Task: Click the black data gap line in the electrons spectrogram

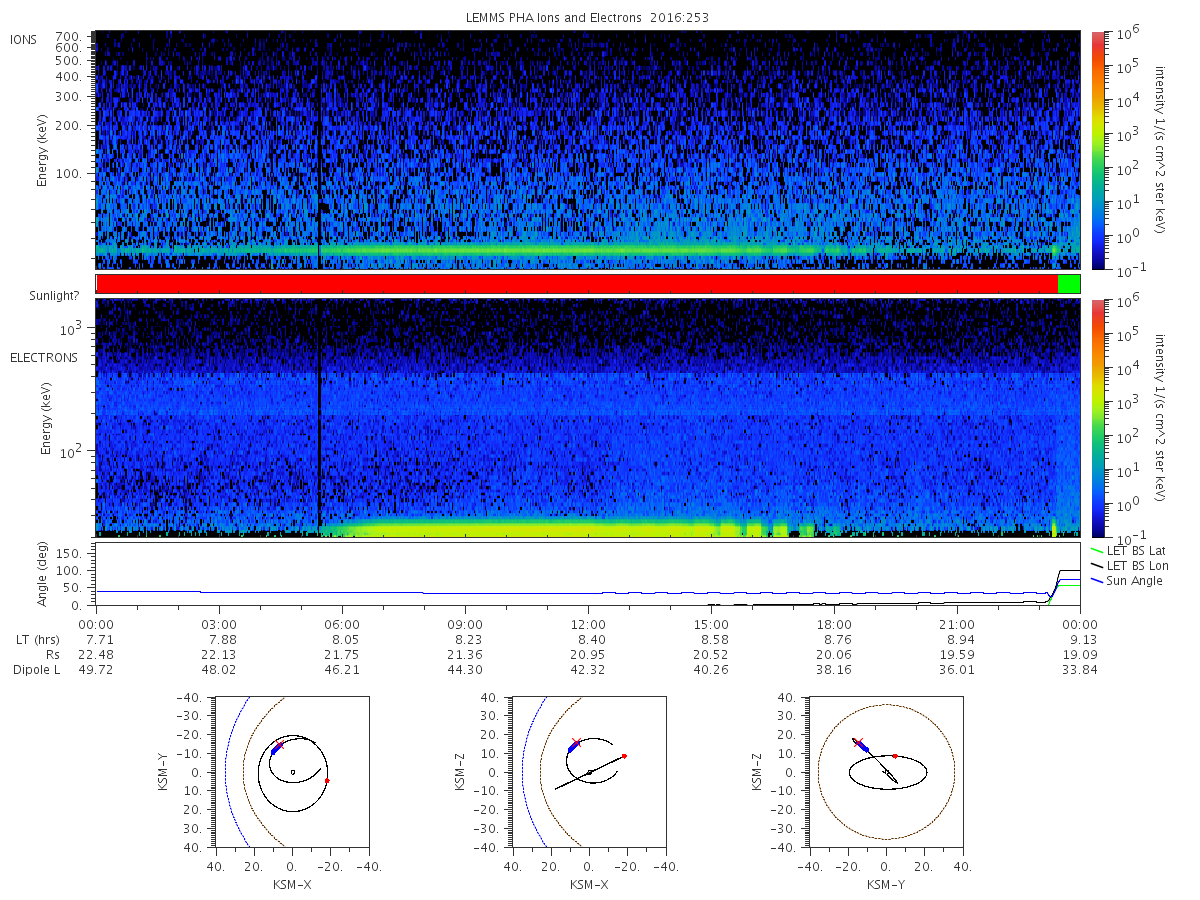Action: [319, 417]
